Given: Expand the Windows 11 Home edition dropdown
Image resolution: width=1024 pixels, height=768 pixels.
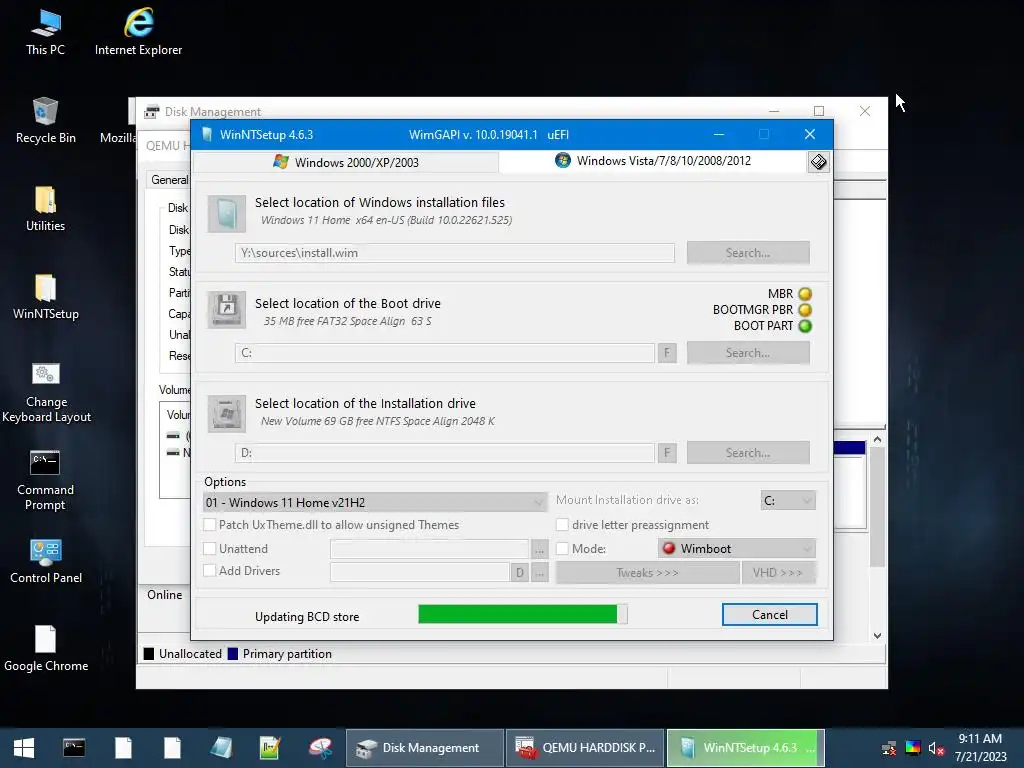Looking at the screenshot, I should 375,502.
